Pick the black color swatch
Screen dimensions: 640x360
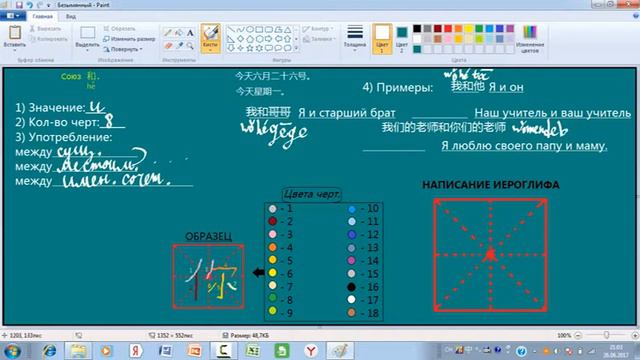click(x=417, y=29)
